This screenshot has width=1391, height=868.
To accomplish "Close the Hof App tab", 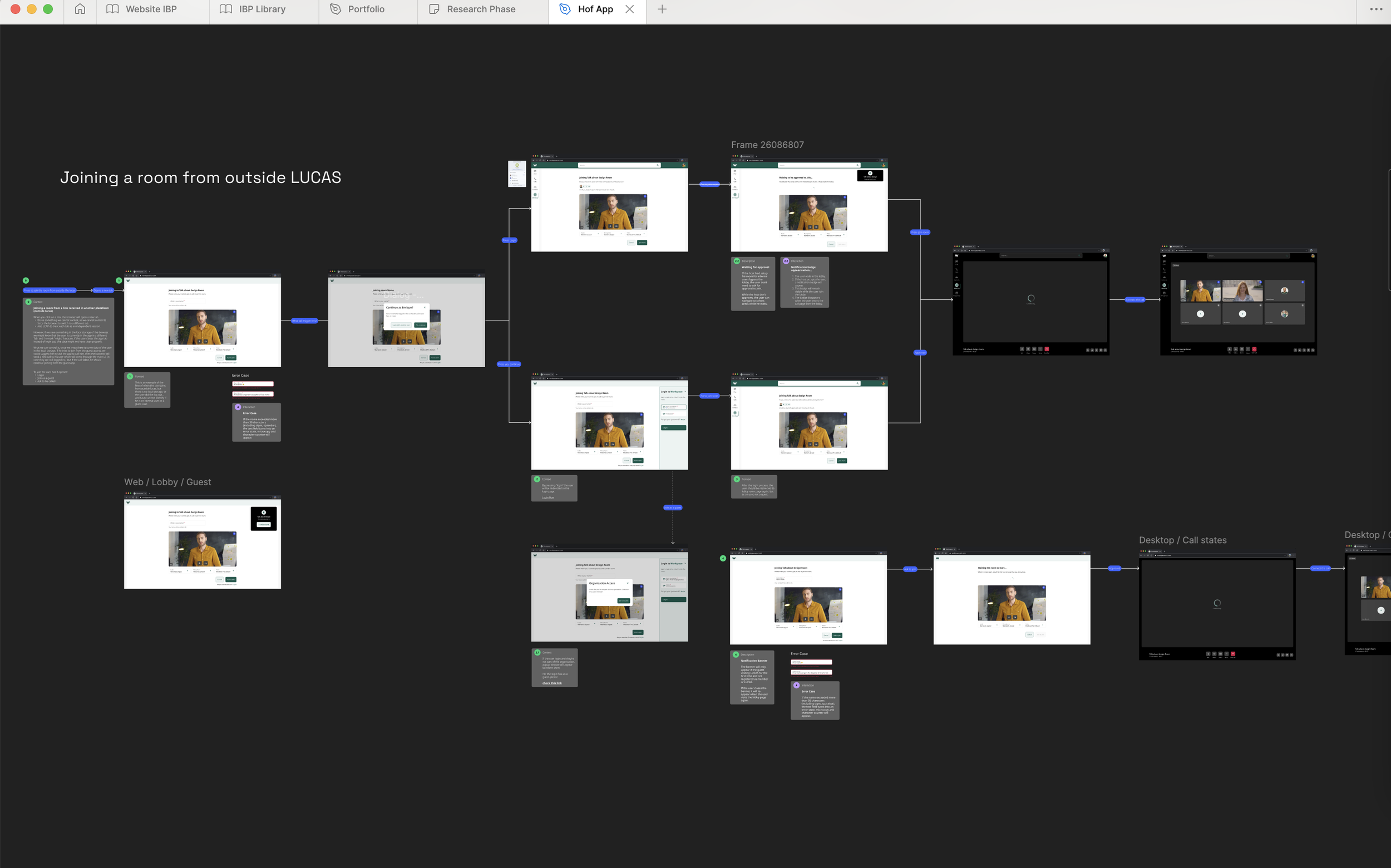I will tap(630, 9).
